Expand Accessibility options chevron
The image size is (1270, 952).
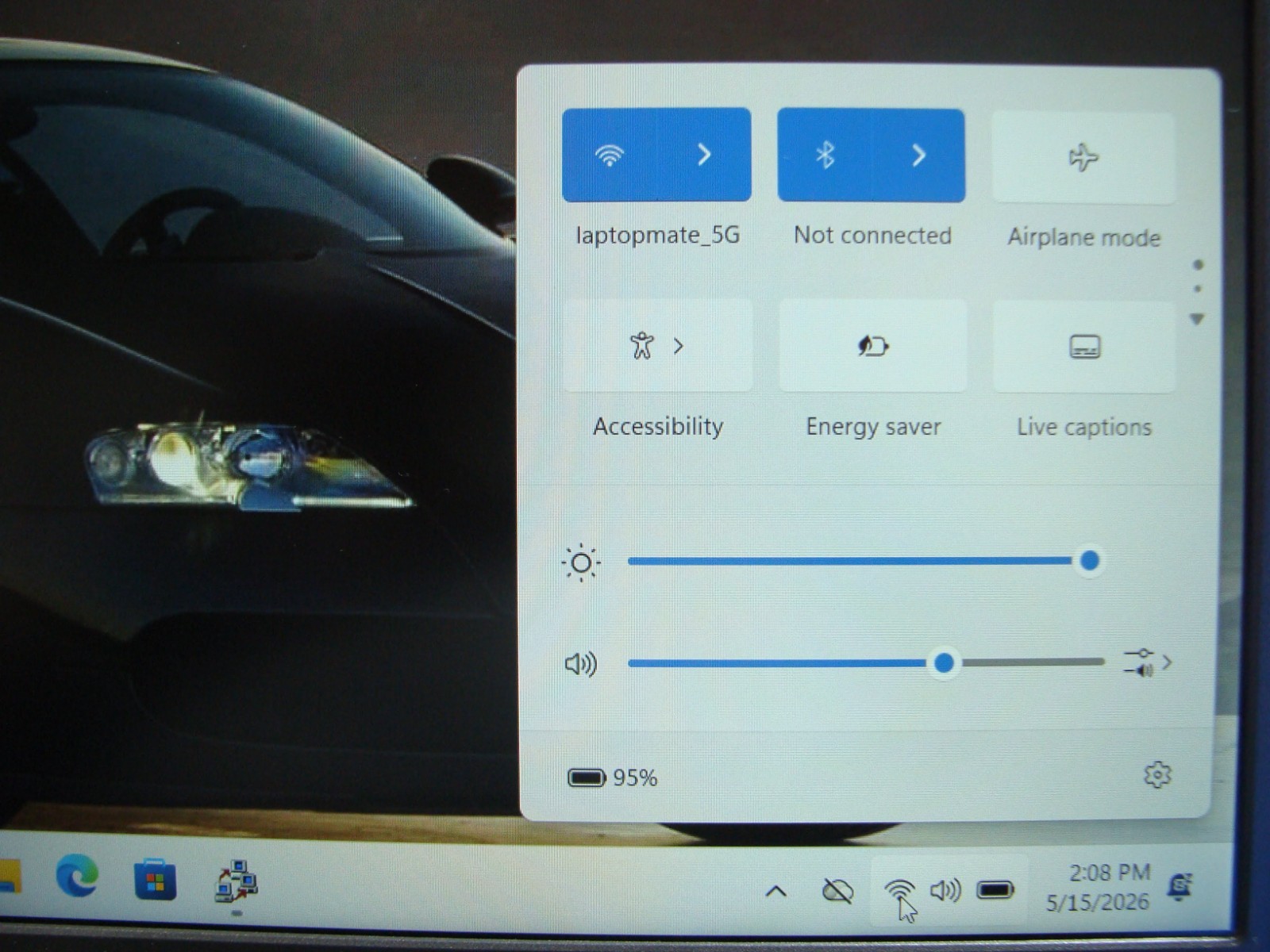coord(679,346)
